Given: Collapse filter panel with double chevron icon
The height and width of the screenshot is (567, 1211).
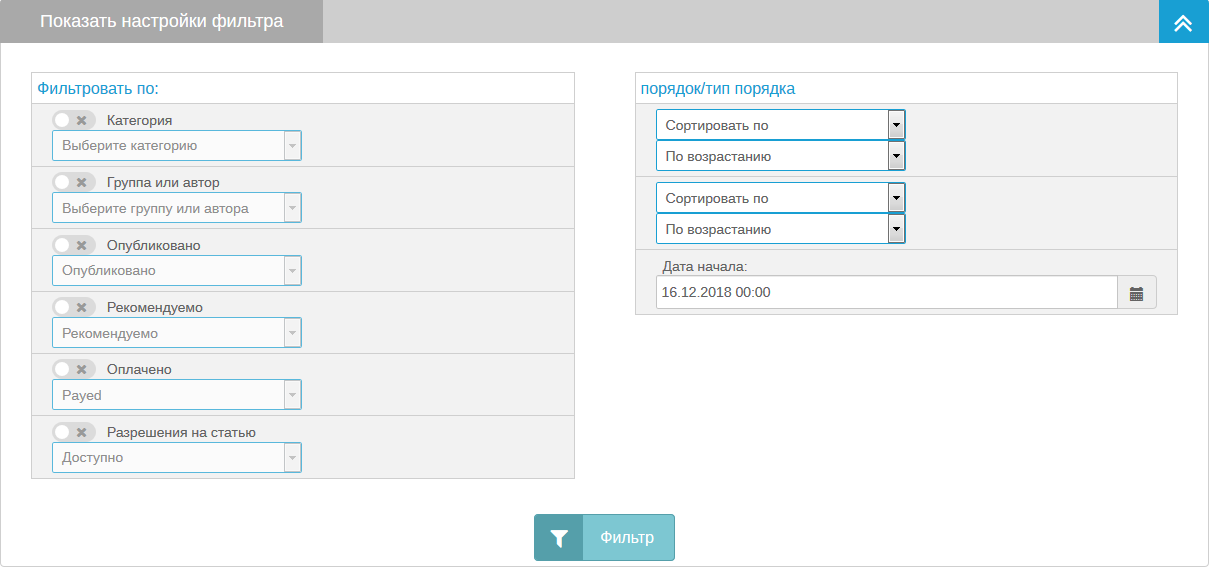Looking at the screenshot, I should click(x=1183, y=22).
